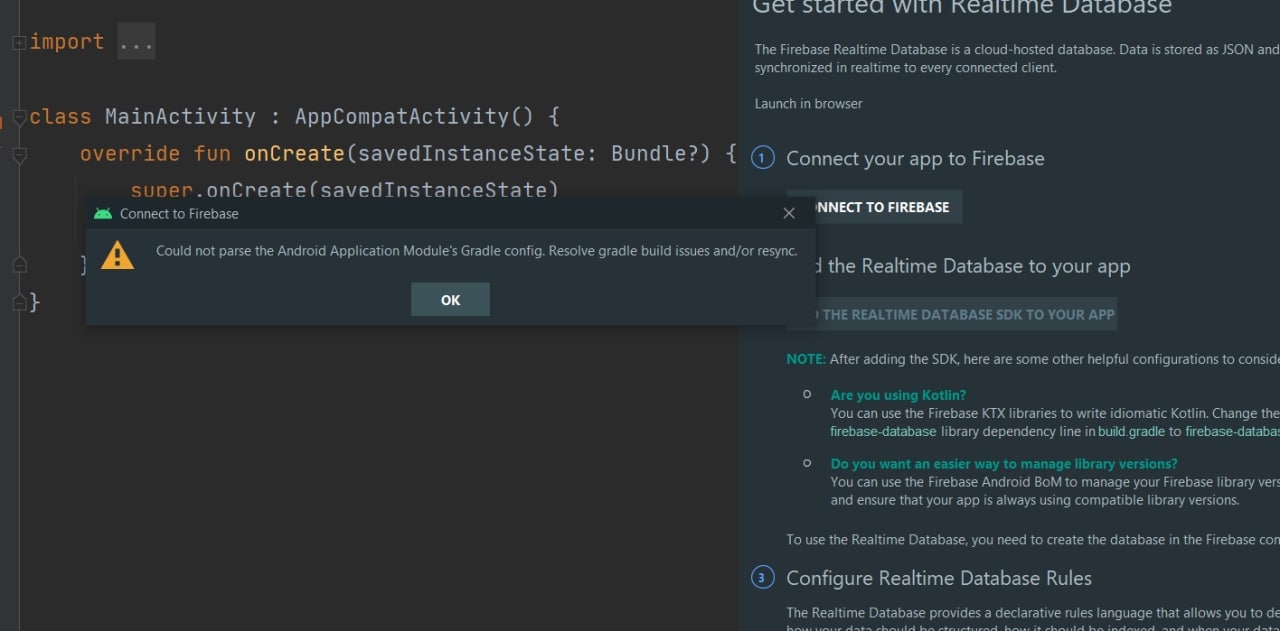Select the 'Are you using Kotlin?' heading

coord(898,395)
